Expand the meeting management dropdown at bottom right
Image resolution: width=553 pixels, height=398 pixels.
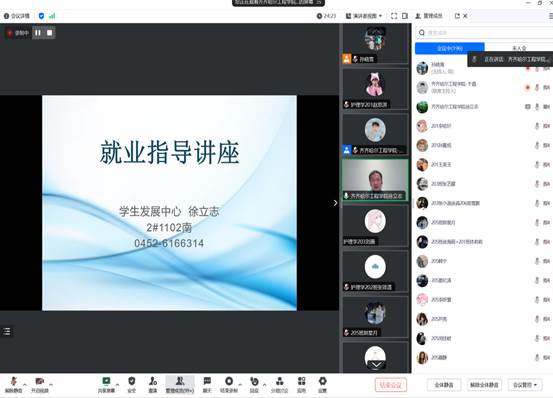(525, 385)
